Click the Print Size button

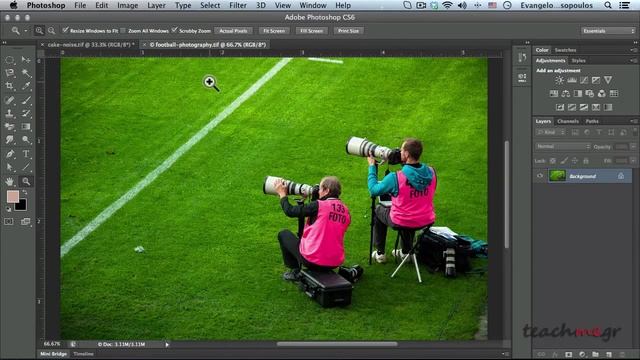[348, 31]
